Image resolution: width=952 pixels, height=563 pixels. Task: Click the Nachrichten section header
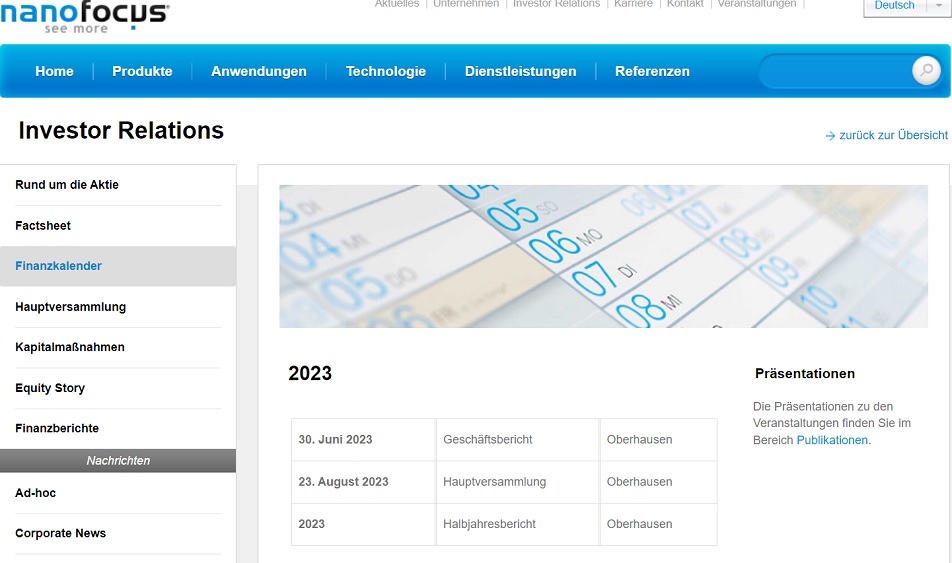[x=118, y=460]
